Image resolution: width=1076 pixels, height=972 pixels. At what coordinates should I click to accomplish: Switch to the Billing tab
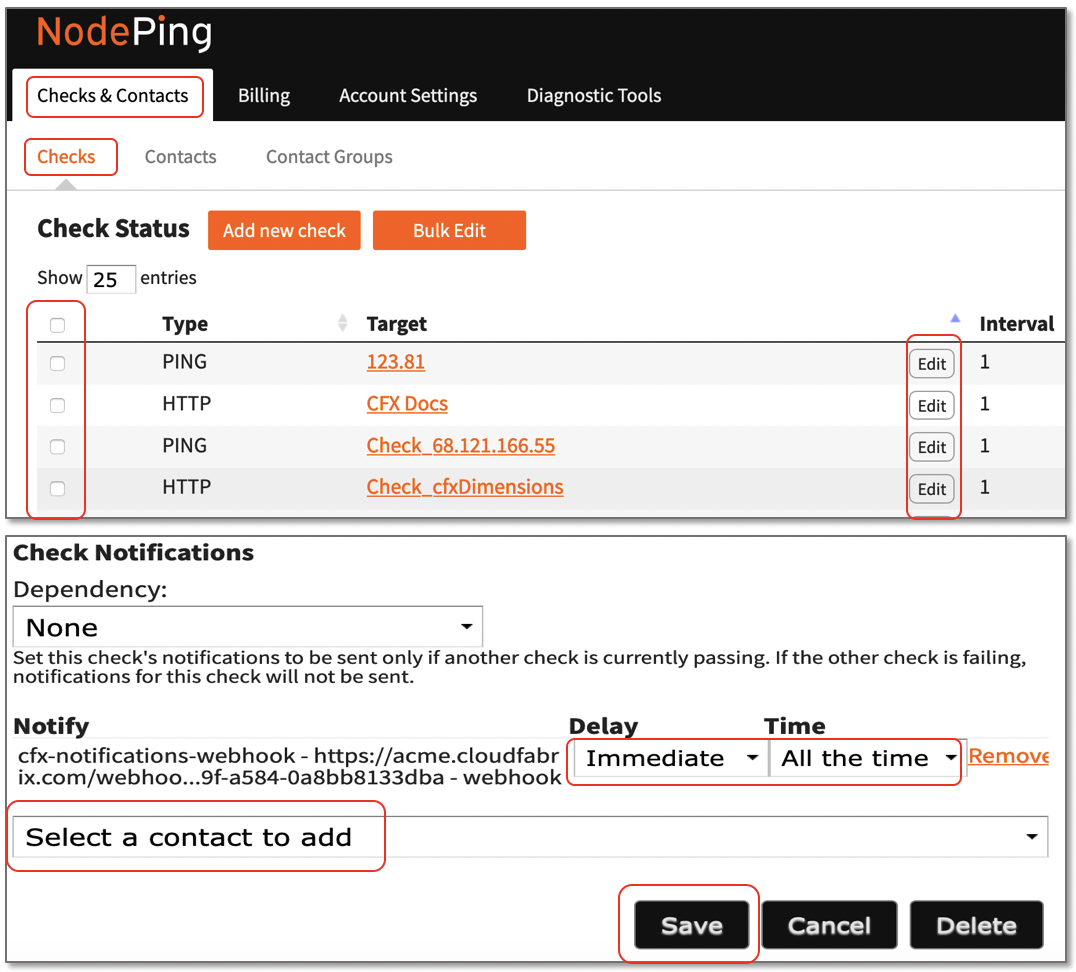[264, 96]
